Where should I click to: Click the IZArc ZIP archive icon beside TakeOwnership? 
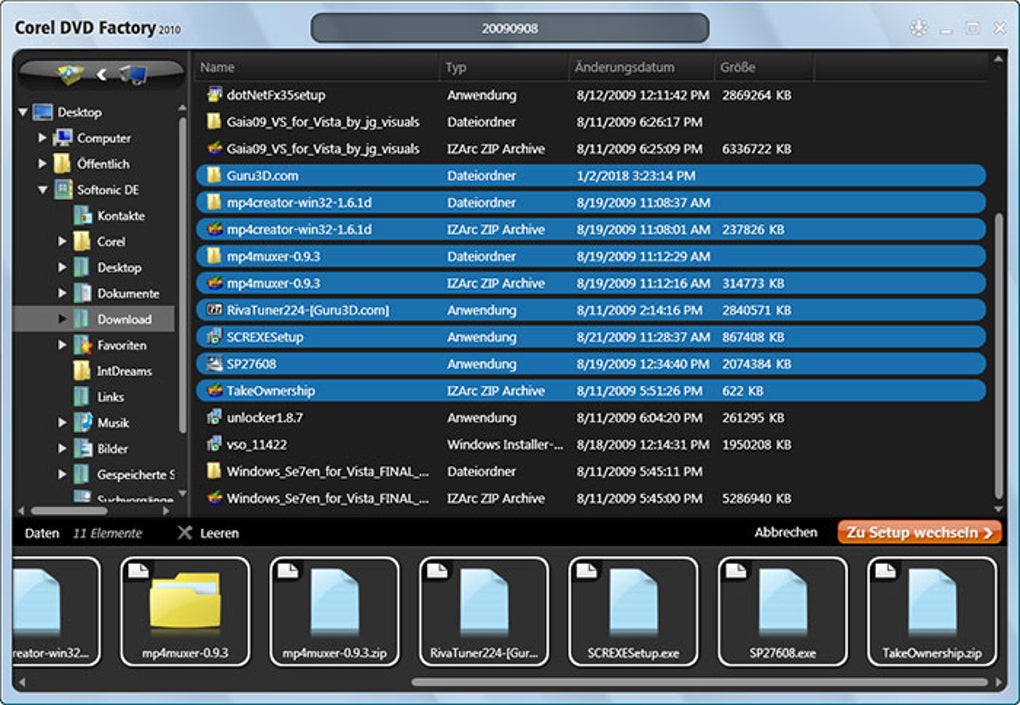[x=213, y=390]
